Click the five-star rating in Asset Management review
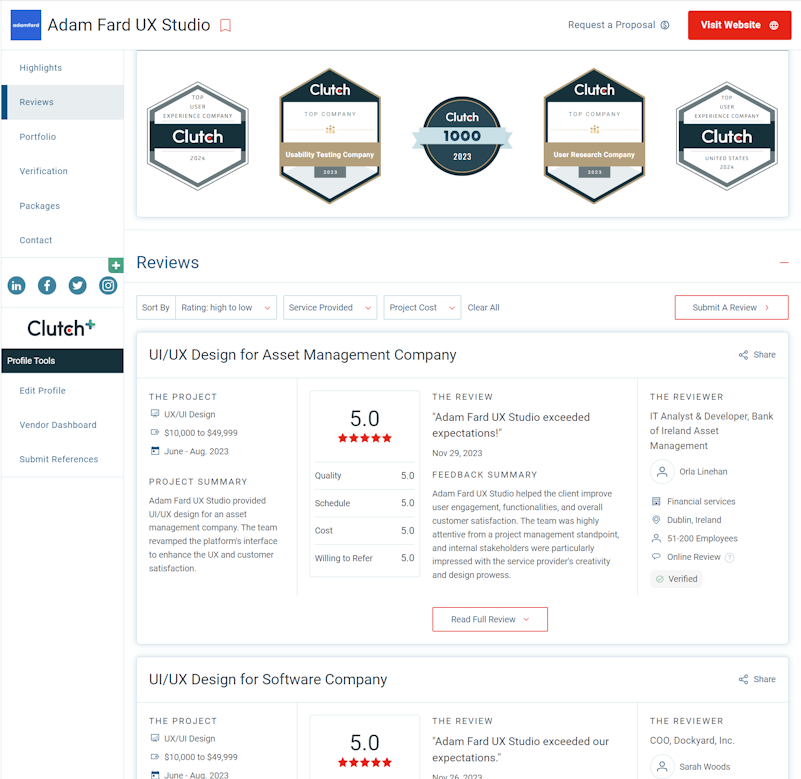This screenshot has width=801, height=779. (365, 438)
